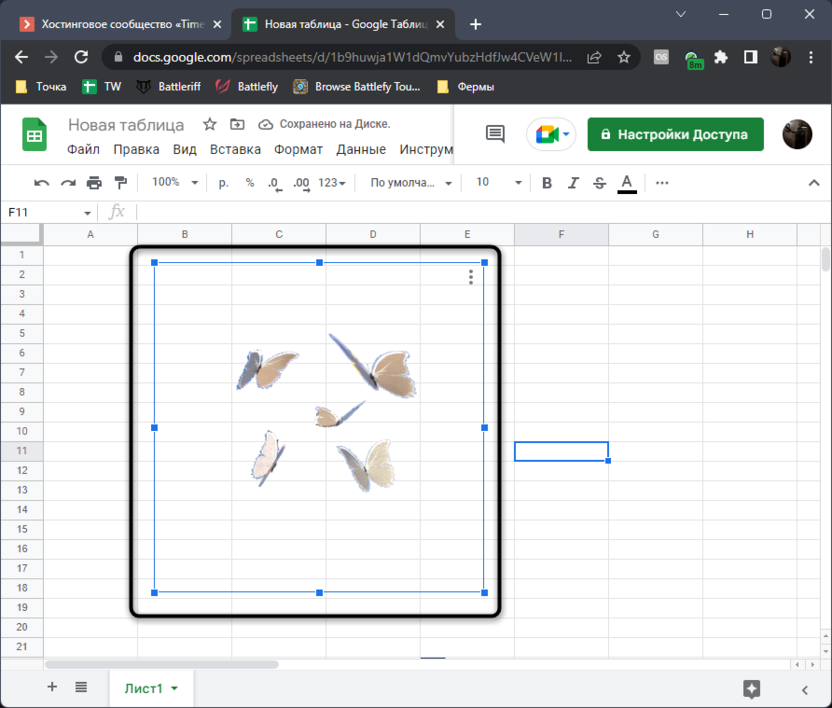Toggle italic text formatting
The height and width of the screenshot is (708, 832).
point(573,183)
